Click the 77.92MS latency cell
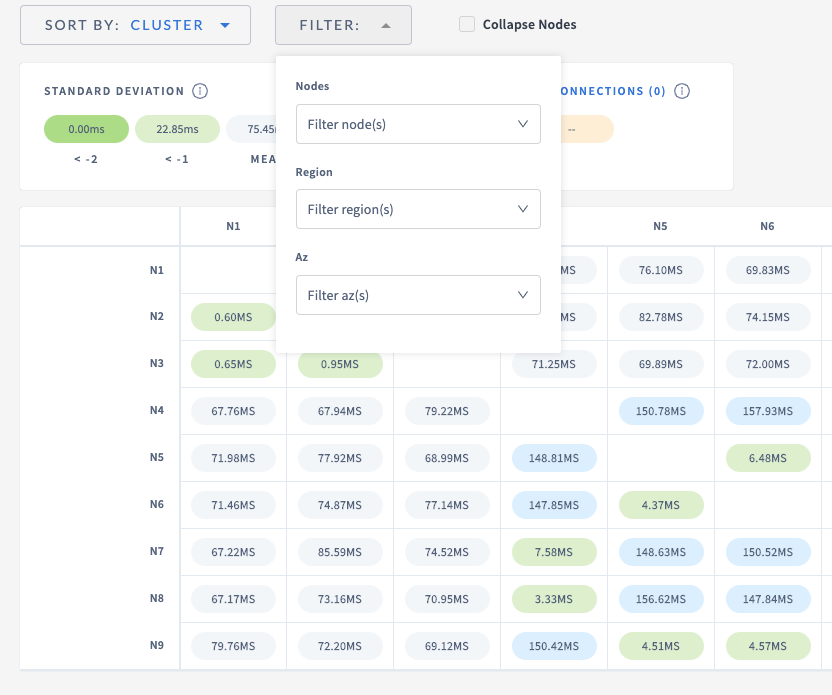 340,458
